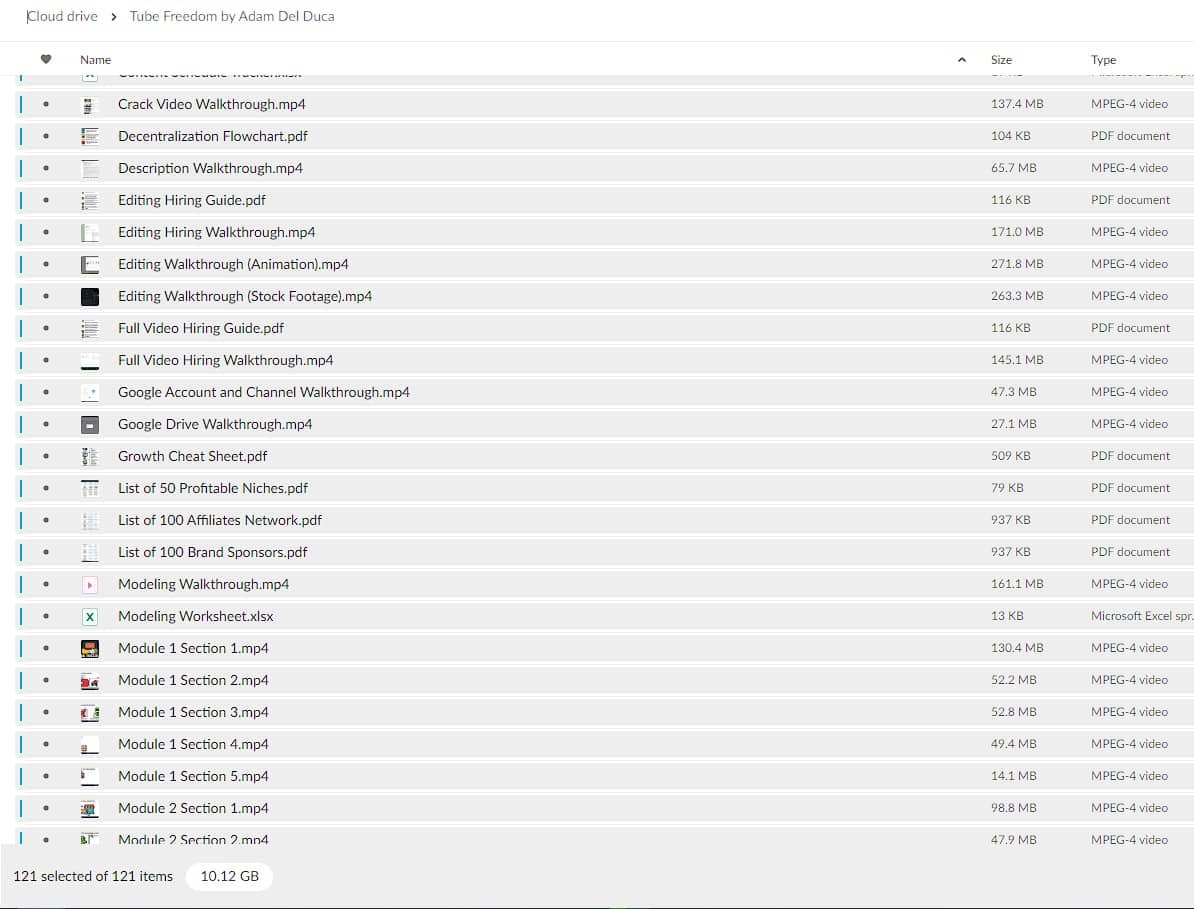1194x909 pixels.
Task: Sort files by the Size column header
Action: tap(1001, 60)
